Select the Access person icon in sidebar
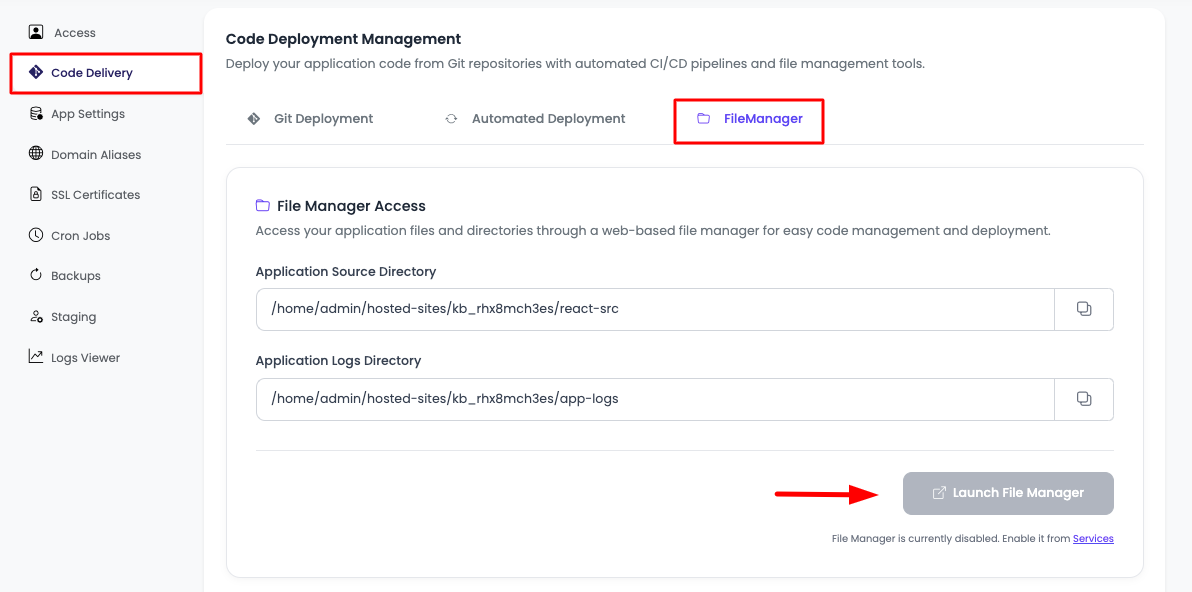Viewport: 1192px width, 592px height. pos(34,31)
